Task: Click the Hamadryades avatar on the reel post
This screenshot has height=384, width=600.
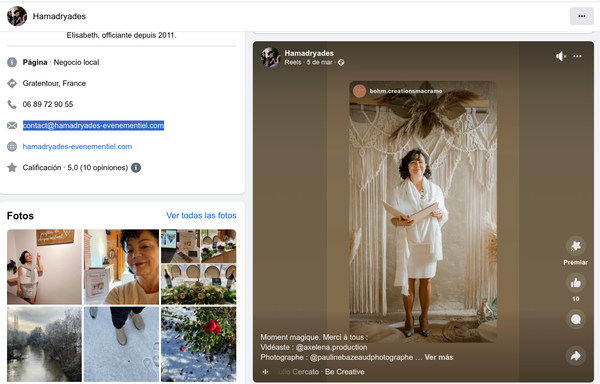Action: (x=271, y=57)
